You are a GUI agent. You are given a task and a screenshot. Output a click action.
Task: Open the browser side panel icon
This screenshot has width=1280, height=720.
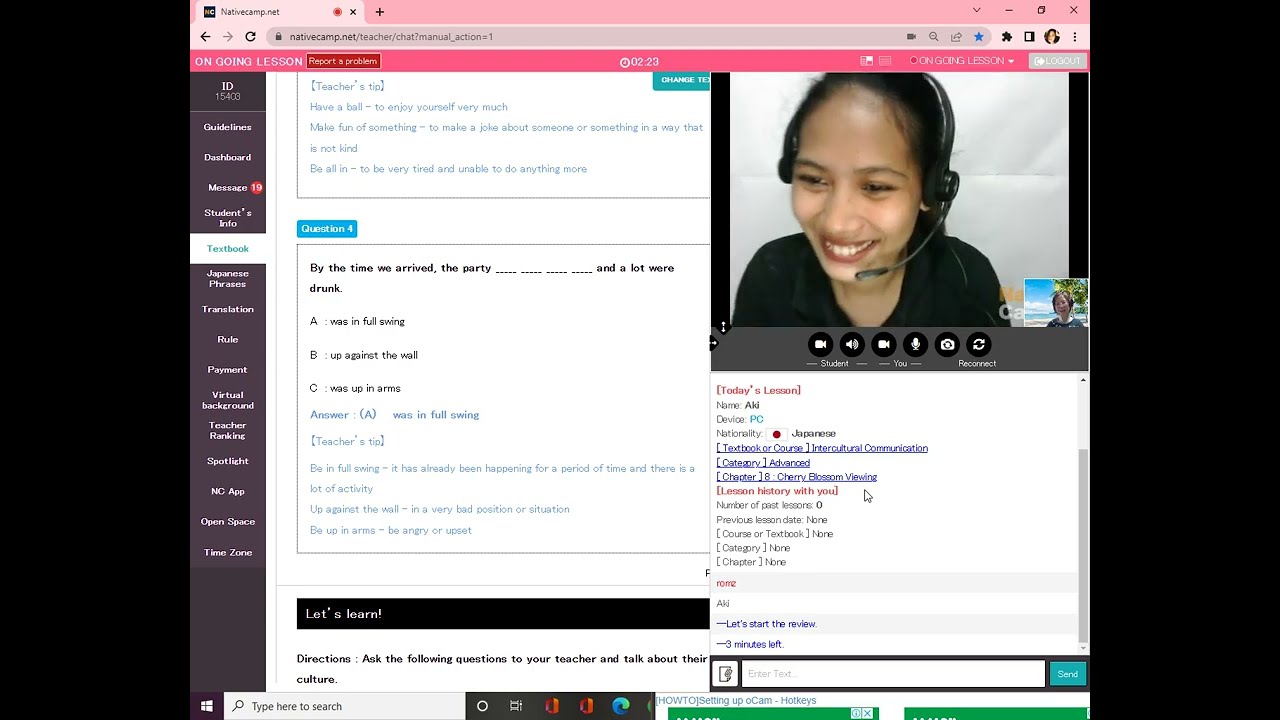coord(1029,37)
